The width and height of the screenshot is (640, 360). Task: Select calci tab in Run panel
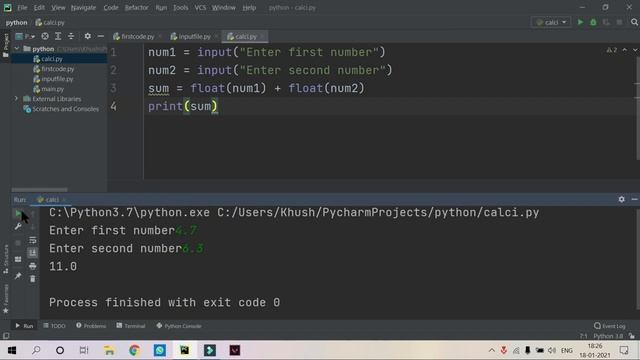tap(51, 200)
